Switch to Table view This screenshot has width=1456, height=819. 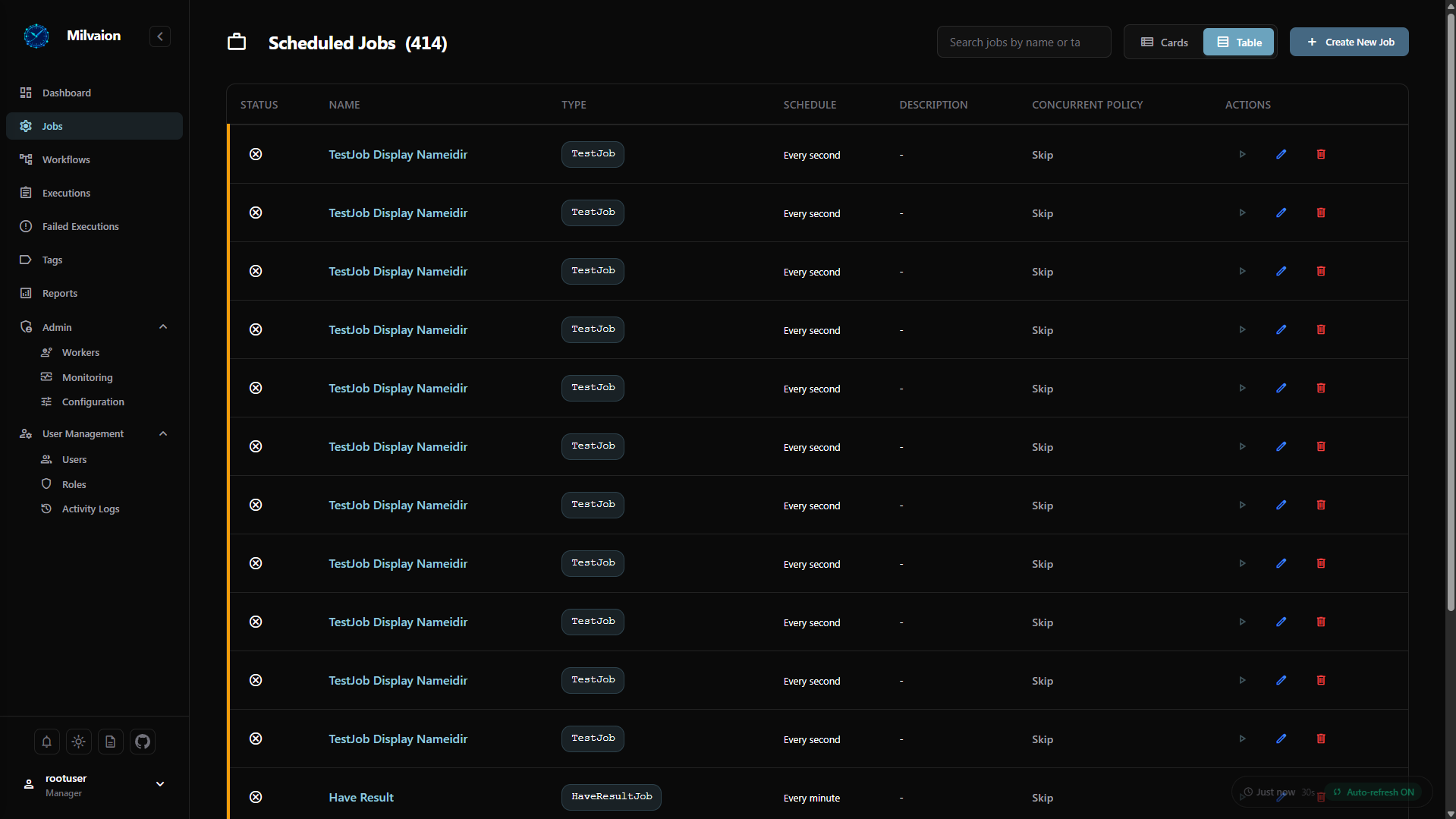(x=1238, y=43)
